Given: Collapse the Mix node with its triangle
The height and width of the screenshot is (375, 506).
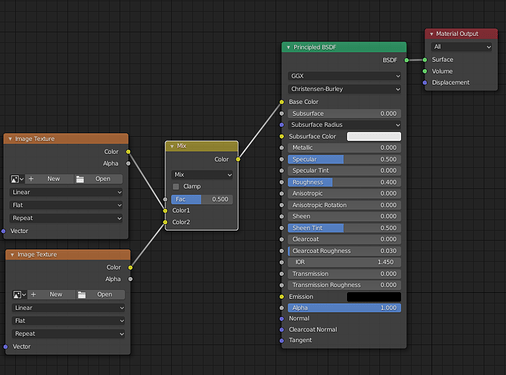Looking at the screenshot, I should 172,146.
